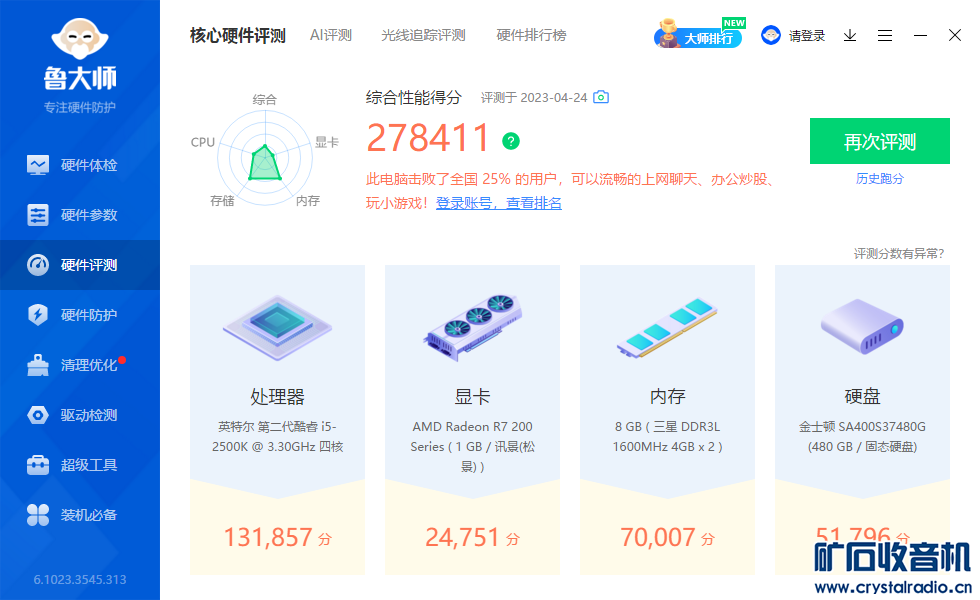Click the screenshot camera icon
Viewport: 980px width, 600px height.
601,97
